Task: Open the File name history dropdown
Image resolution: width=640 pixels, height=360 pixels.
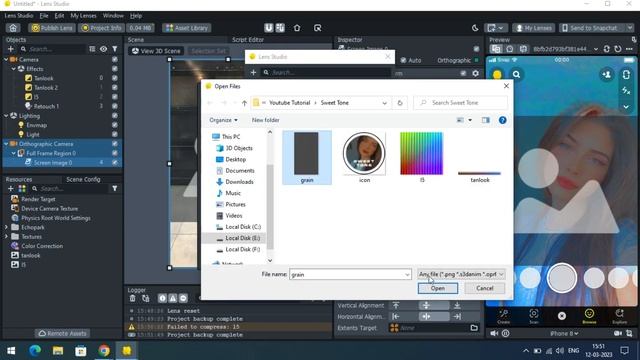Action: click(407, 275)
